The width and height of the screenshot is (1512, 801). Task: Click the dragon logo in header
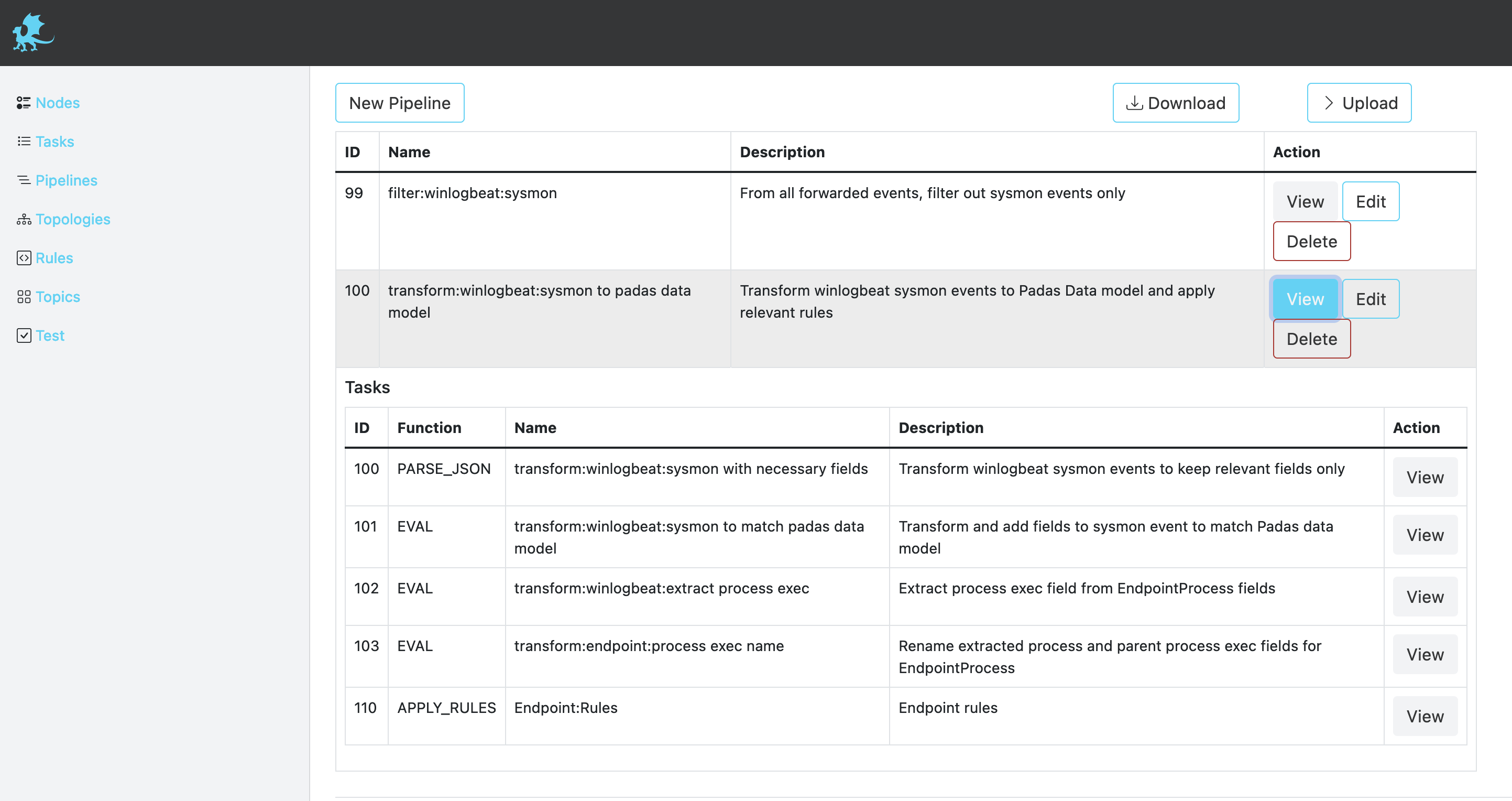pyautogui.click(x=33, y=33)
